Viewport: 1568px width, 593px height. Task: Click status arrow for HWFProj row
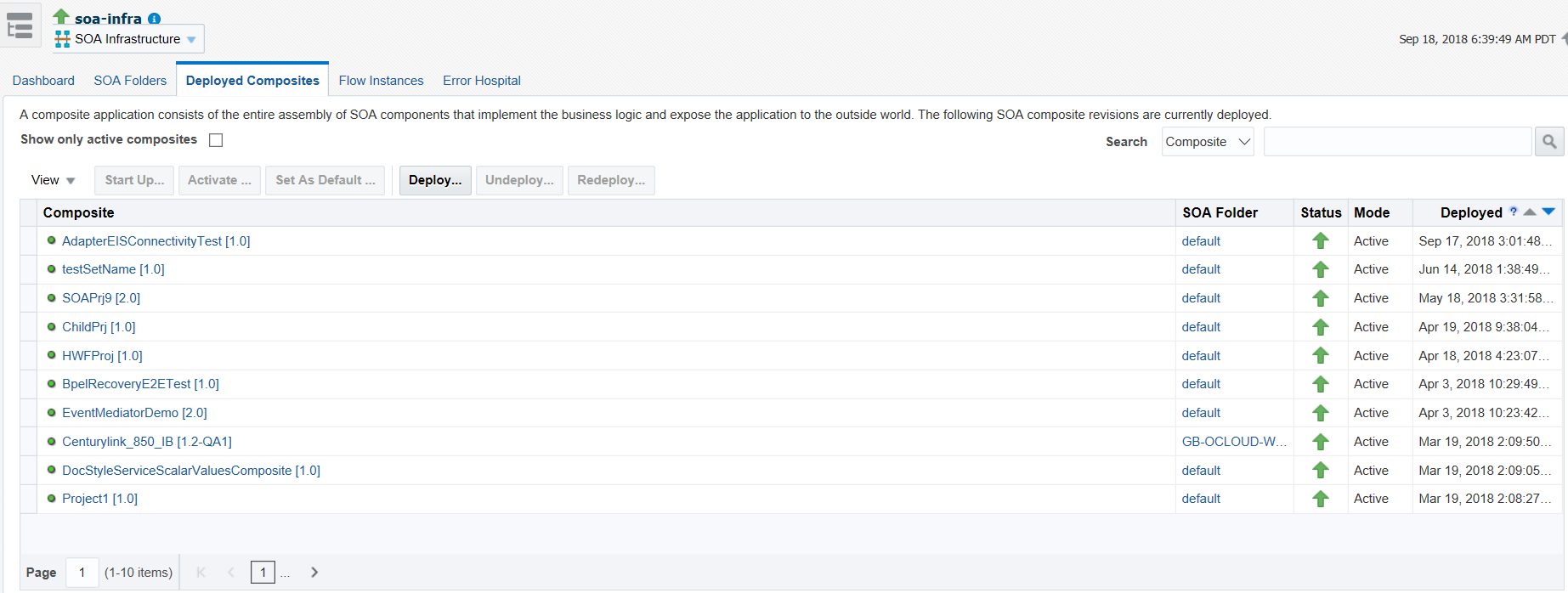1320,356
